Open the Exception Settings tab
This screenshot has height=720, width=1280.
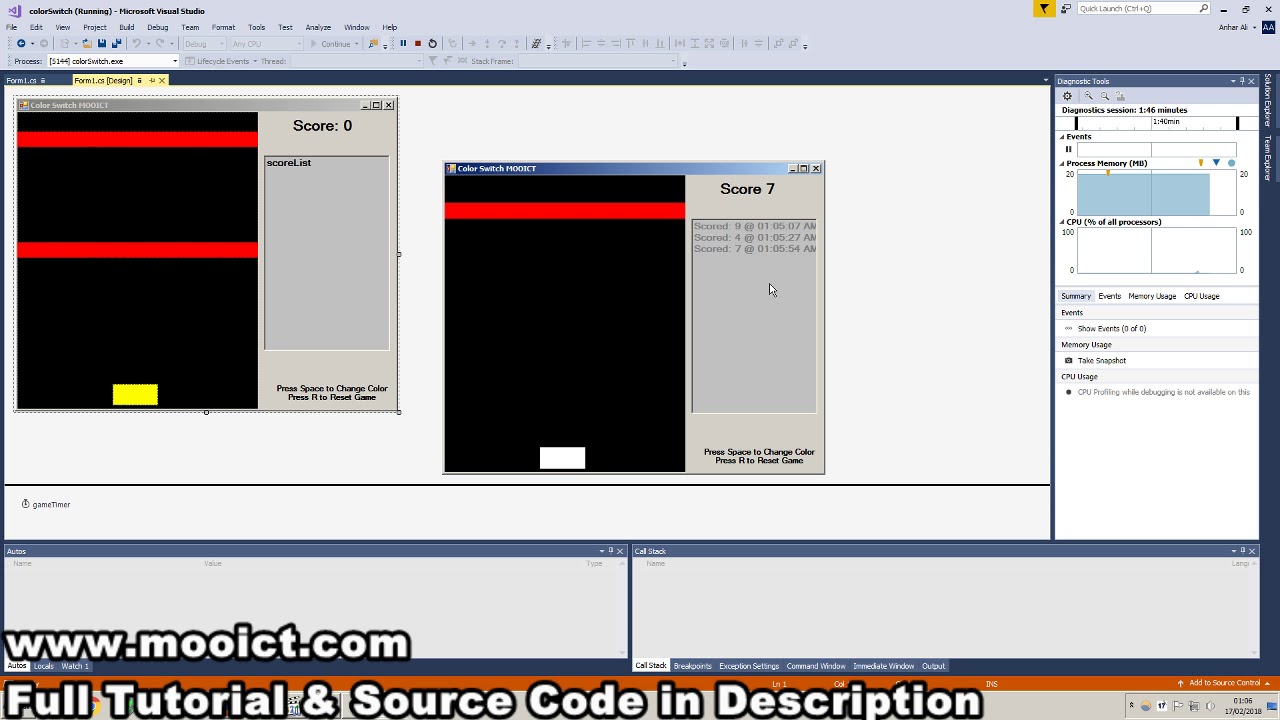(749, 666)
